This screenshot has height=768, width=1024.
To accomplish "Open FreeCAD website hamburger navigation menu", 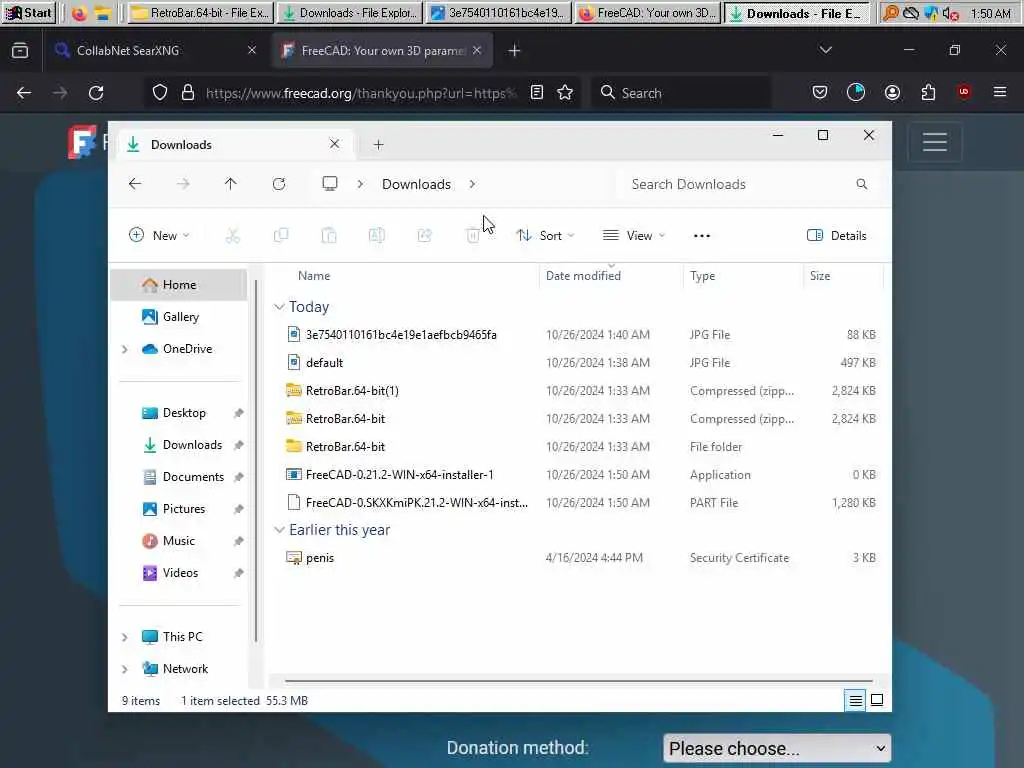I will [935, 142].
